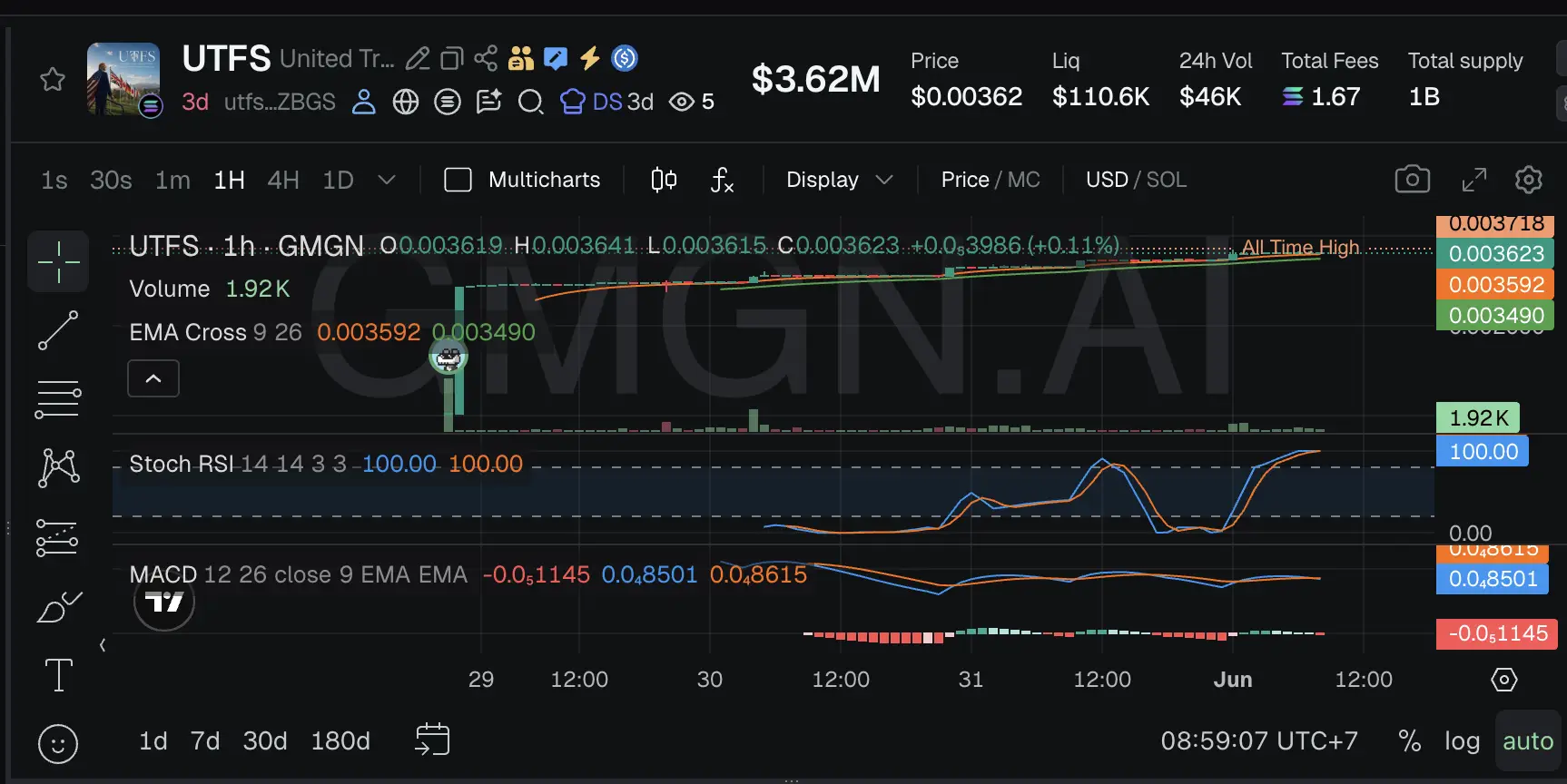Click the dev marker avatar on the chart
Image resolution: width=1567 pixels, height=784 pixels.
pos(448,358)
